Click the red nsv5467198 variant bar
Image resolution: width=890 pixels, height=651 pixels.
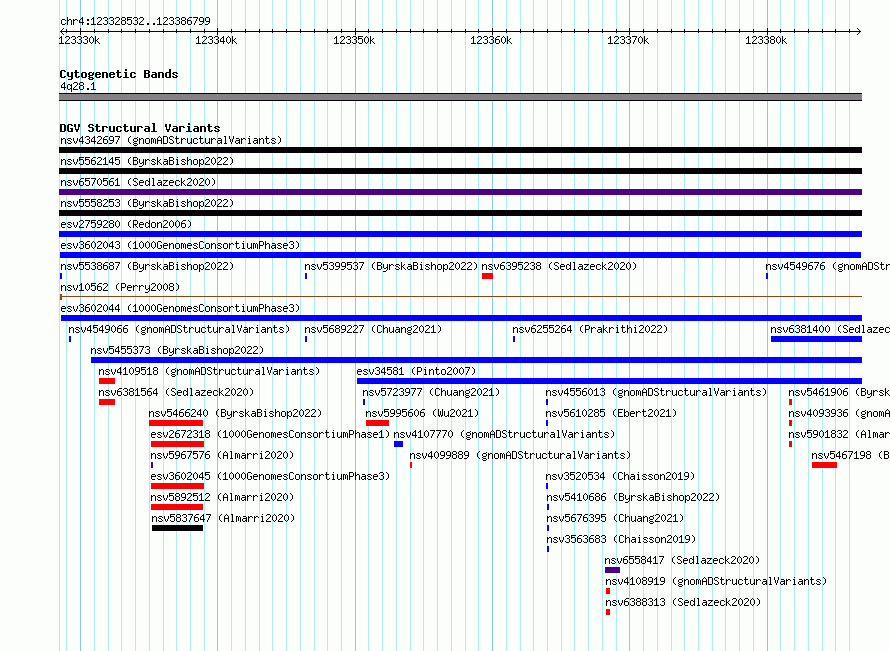coord(824,465)
